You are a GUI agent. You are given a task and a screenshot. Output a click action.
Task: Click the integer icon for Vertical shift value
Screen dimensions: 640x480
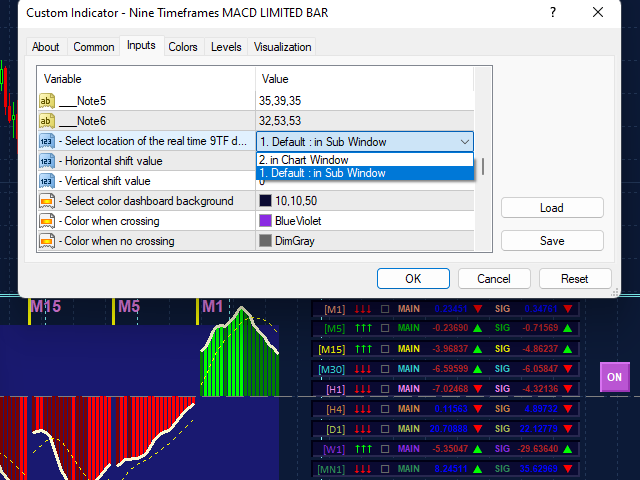click(47, 181)
